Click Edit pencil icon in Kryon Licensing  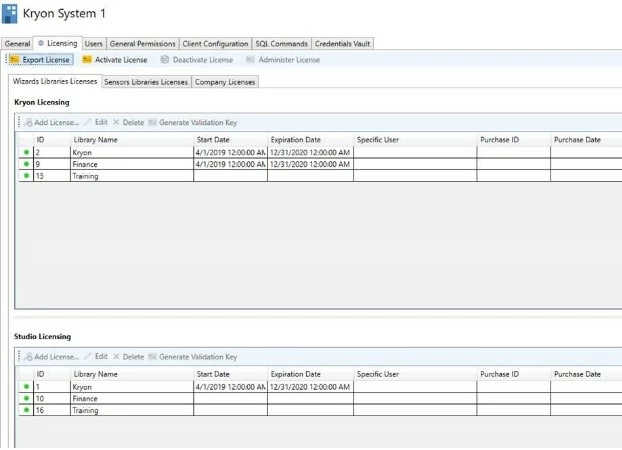coord(88,122)
